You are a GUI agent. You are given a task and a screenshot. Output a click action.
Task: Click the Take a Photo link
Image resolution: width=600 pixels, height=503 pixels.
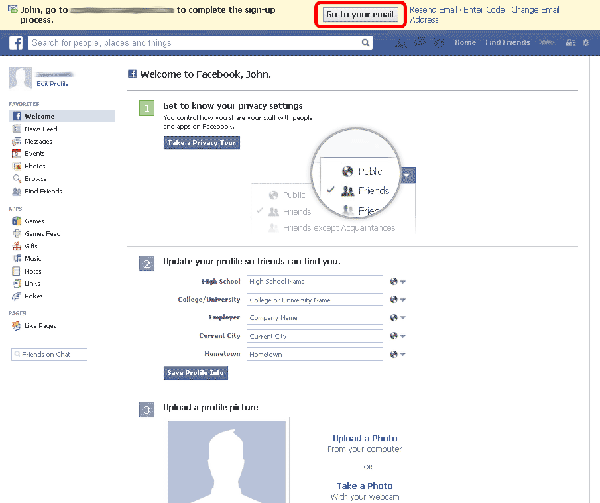point(364,486)
